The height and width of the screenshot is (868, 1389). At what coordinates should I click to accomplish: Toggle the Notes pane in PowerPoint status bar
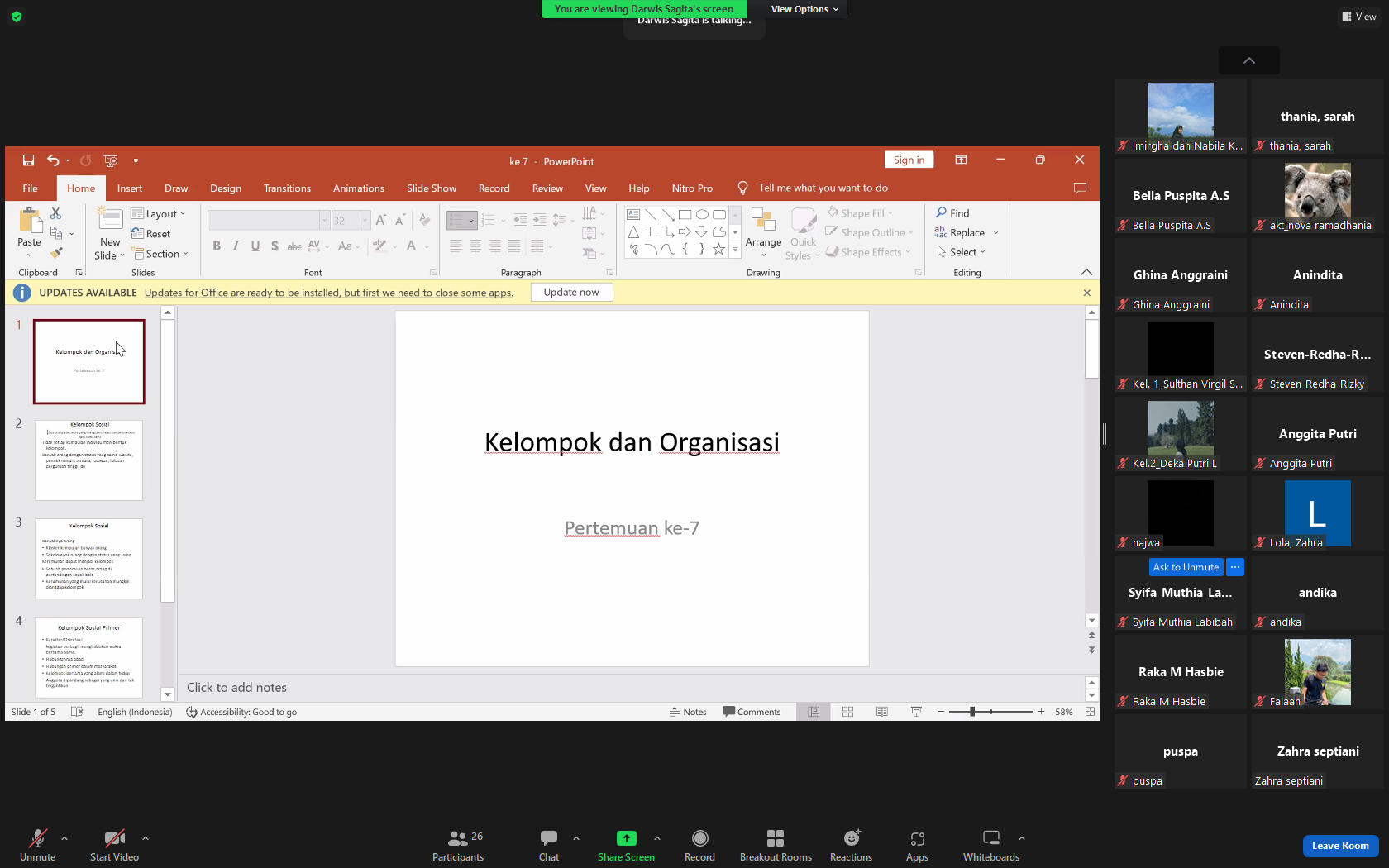click(688, 712)
